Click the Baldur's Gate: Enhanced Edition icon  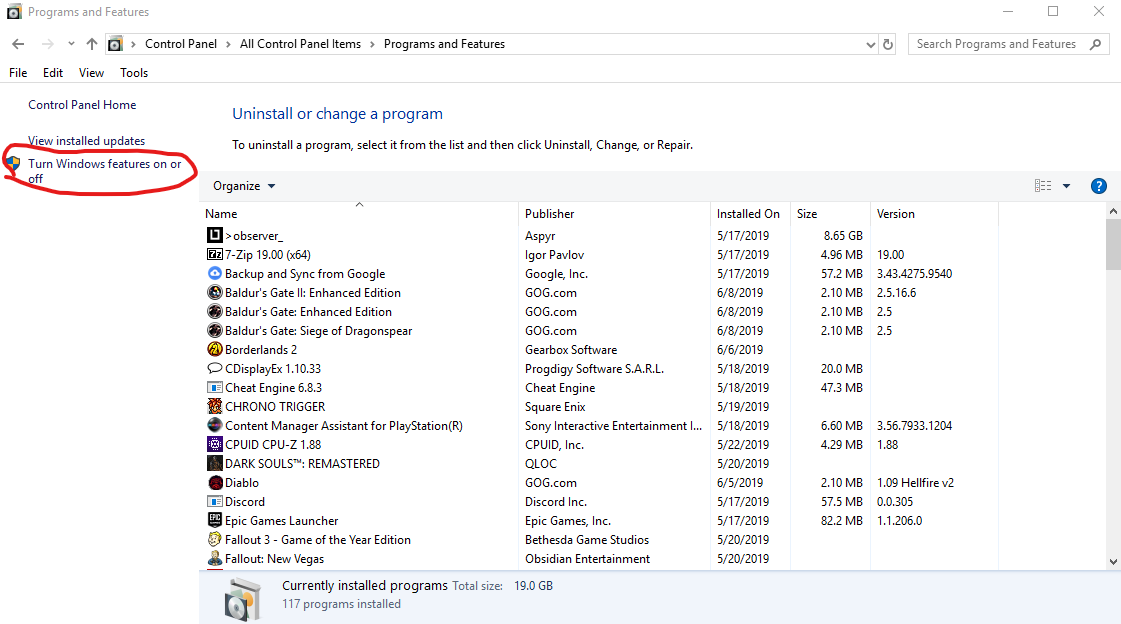[x=214, y=312]
